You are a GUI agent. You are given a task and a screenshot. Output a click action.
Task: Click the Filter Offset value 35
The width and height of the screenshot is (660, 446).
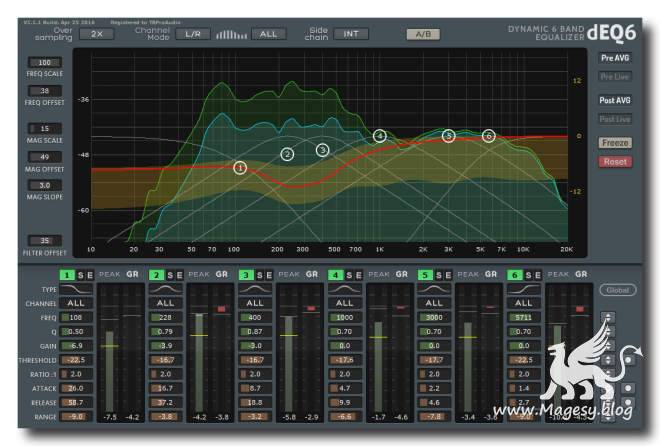45,241
